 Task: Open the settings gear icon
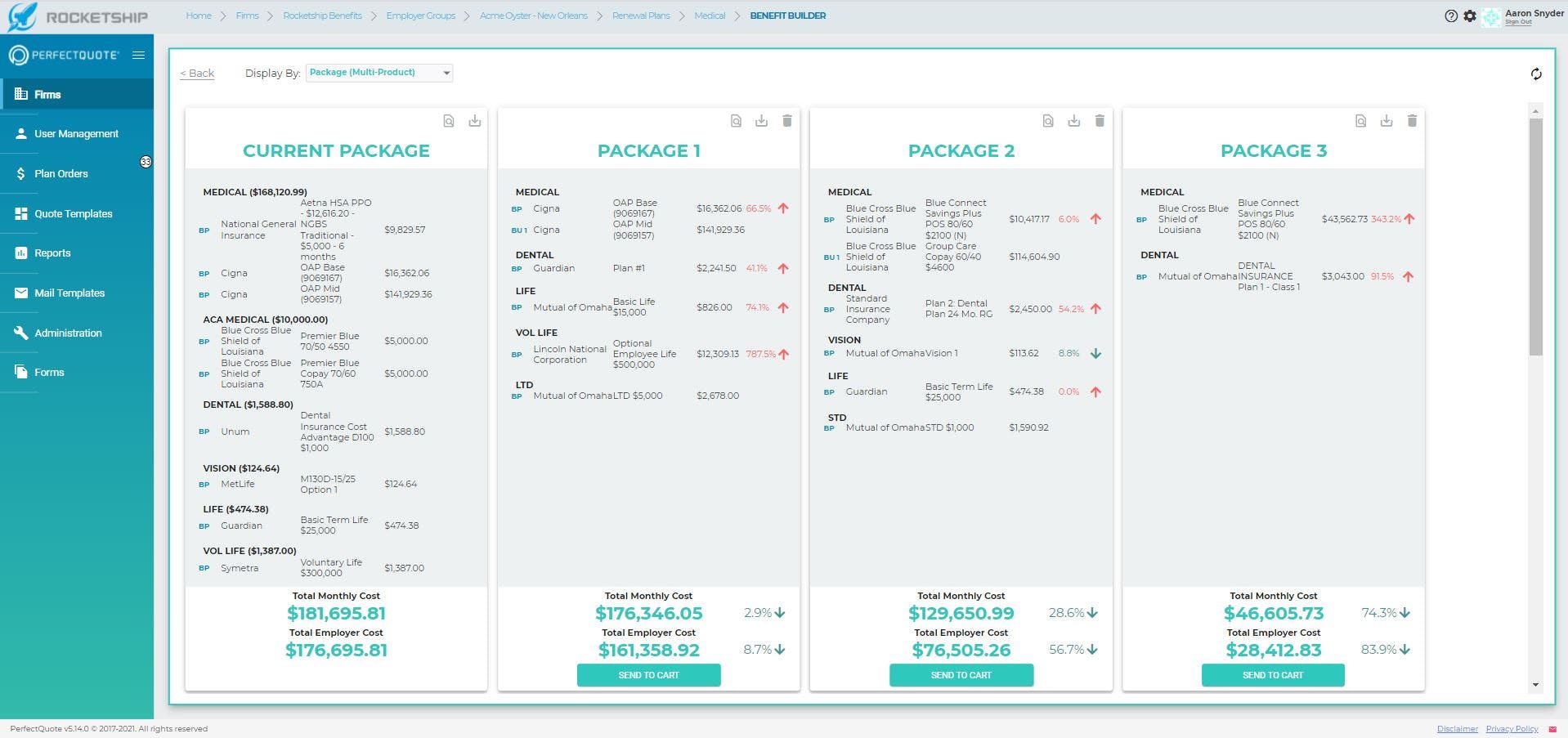1470,16
